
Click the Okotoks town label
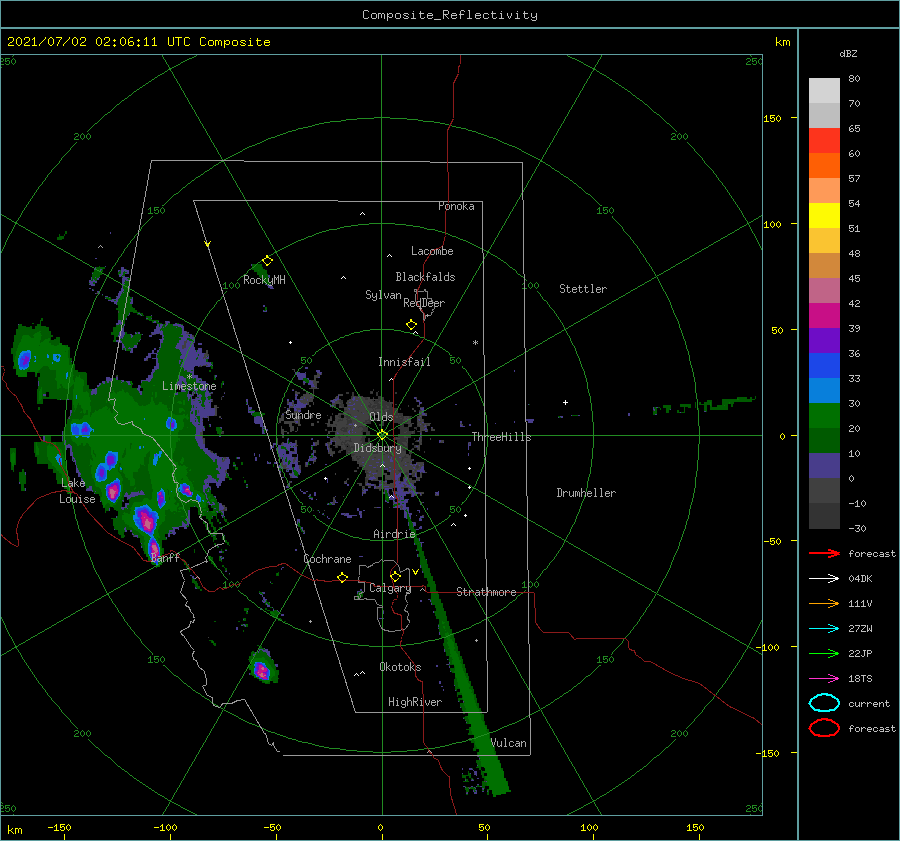[x=400, y=667]
